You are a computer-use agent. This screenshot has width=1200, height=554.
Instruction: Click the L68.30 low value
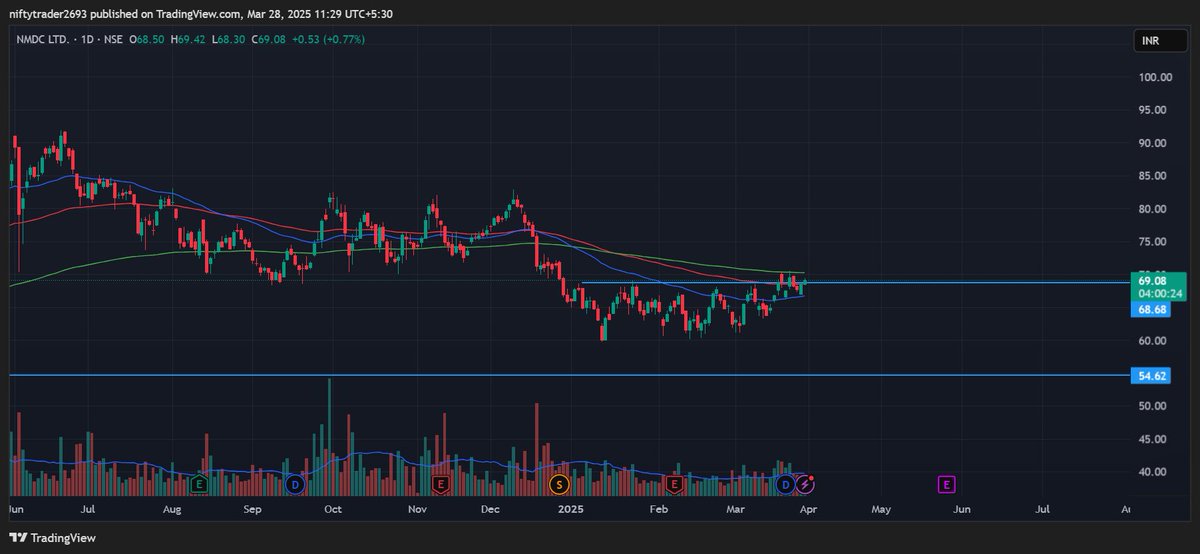230,39
